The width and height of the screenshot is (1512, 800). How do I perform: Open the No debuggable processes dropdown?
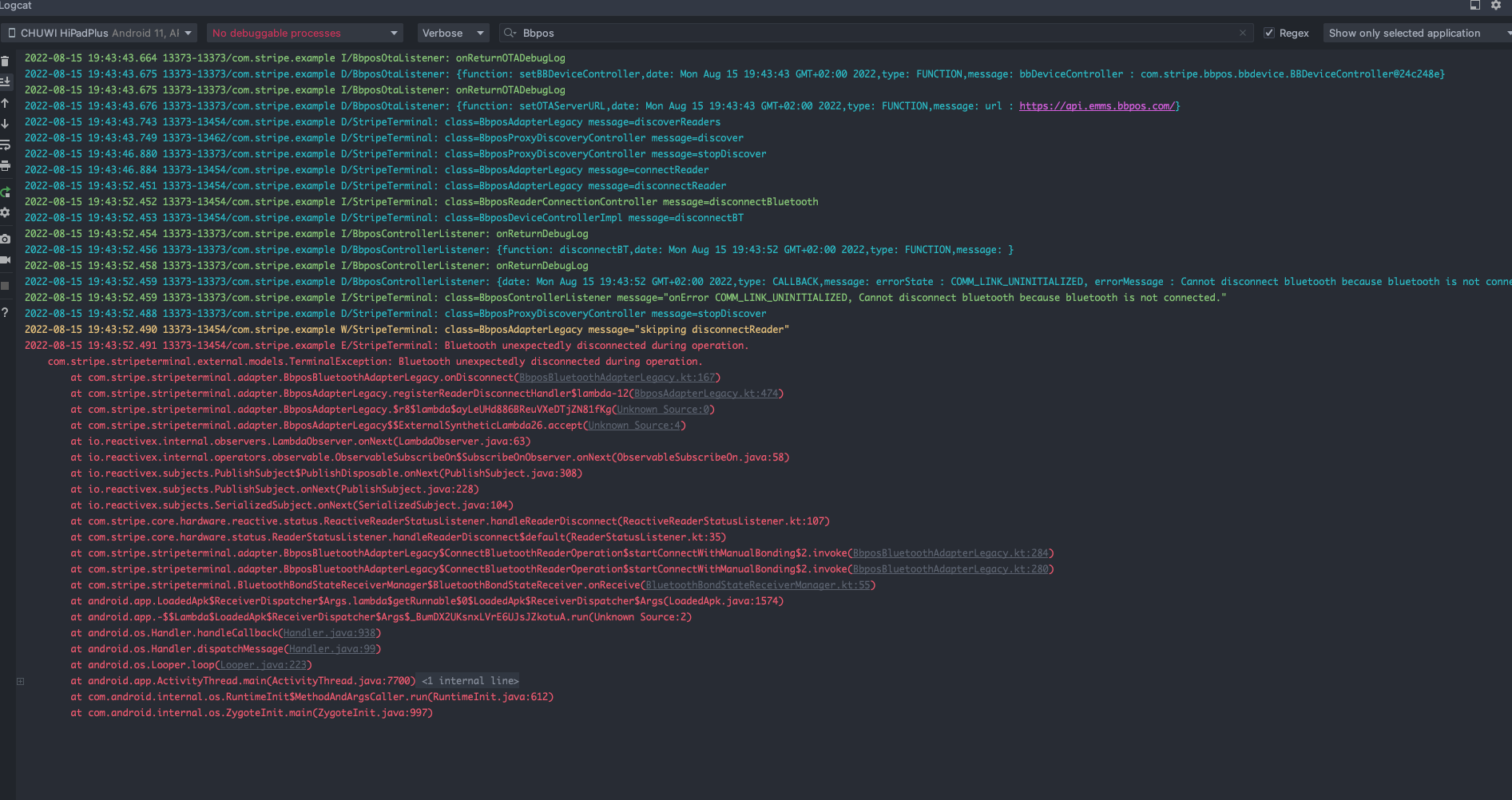(304, 33)
